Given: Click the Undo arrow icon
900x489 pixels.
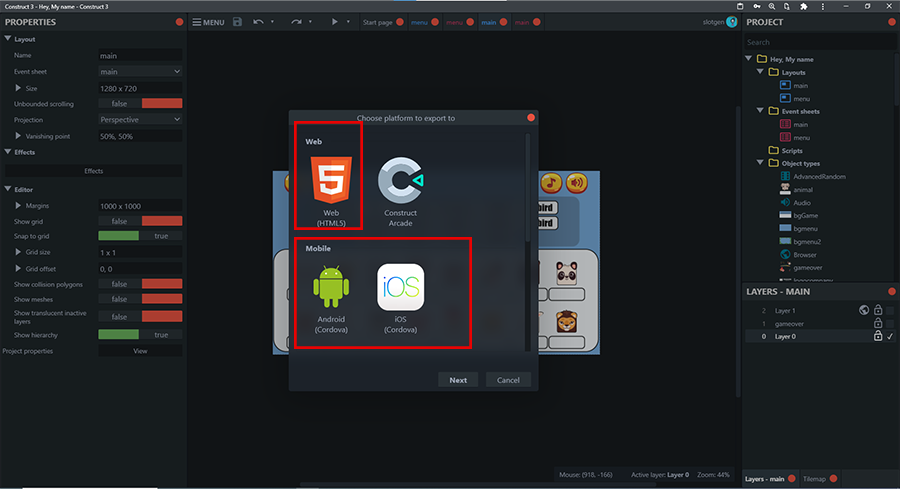Looking at the screenshot, I should [x=258, y=22].
